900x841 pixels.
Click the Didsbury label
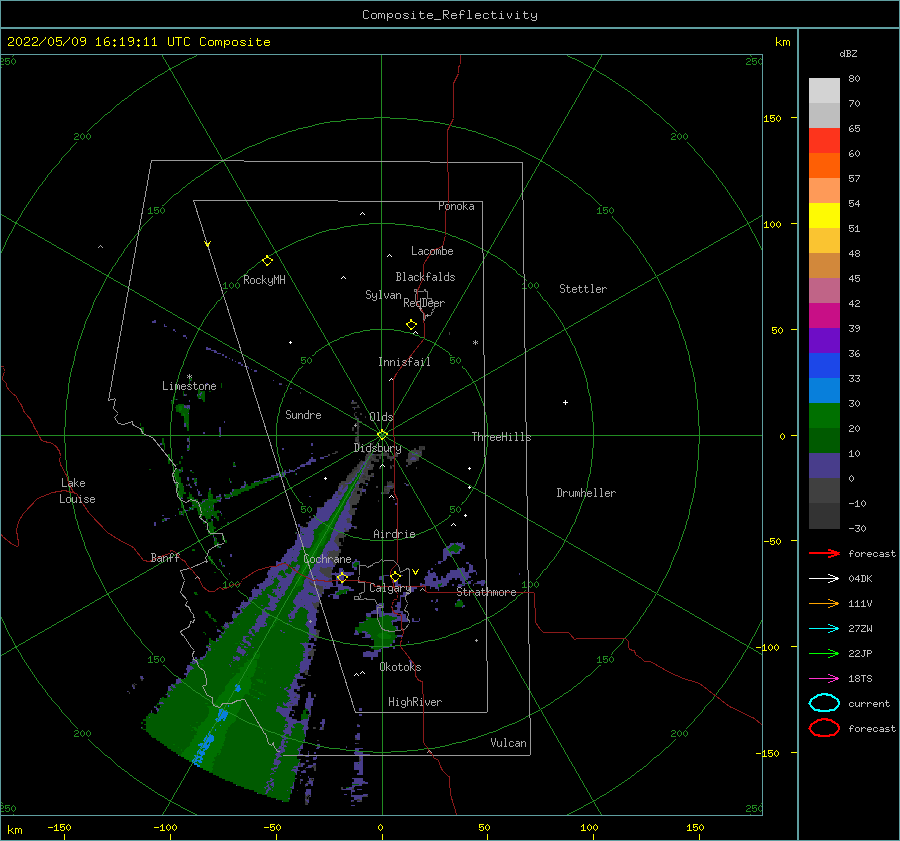(x=378, y=448)
